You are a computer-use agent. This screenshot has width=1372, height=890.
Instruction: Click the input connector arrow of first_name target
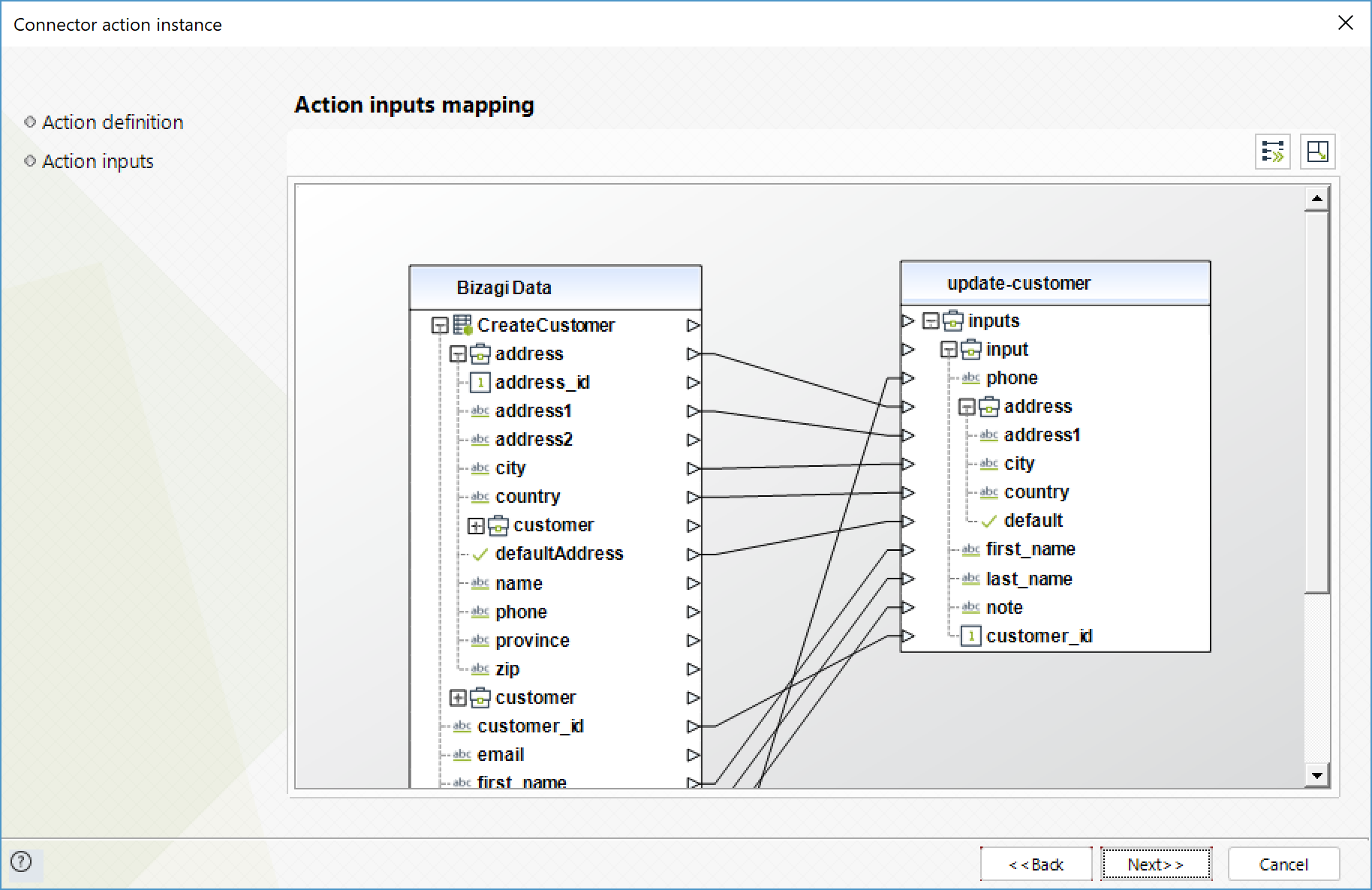tap(908, 550)
